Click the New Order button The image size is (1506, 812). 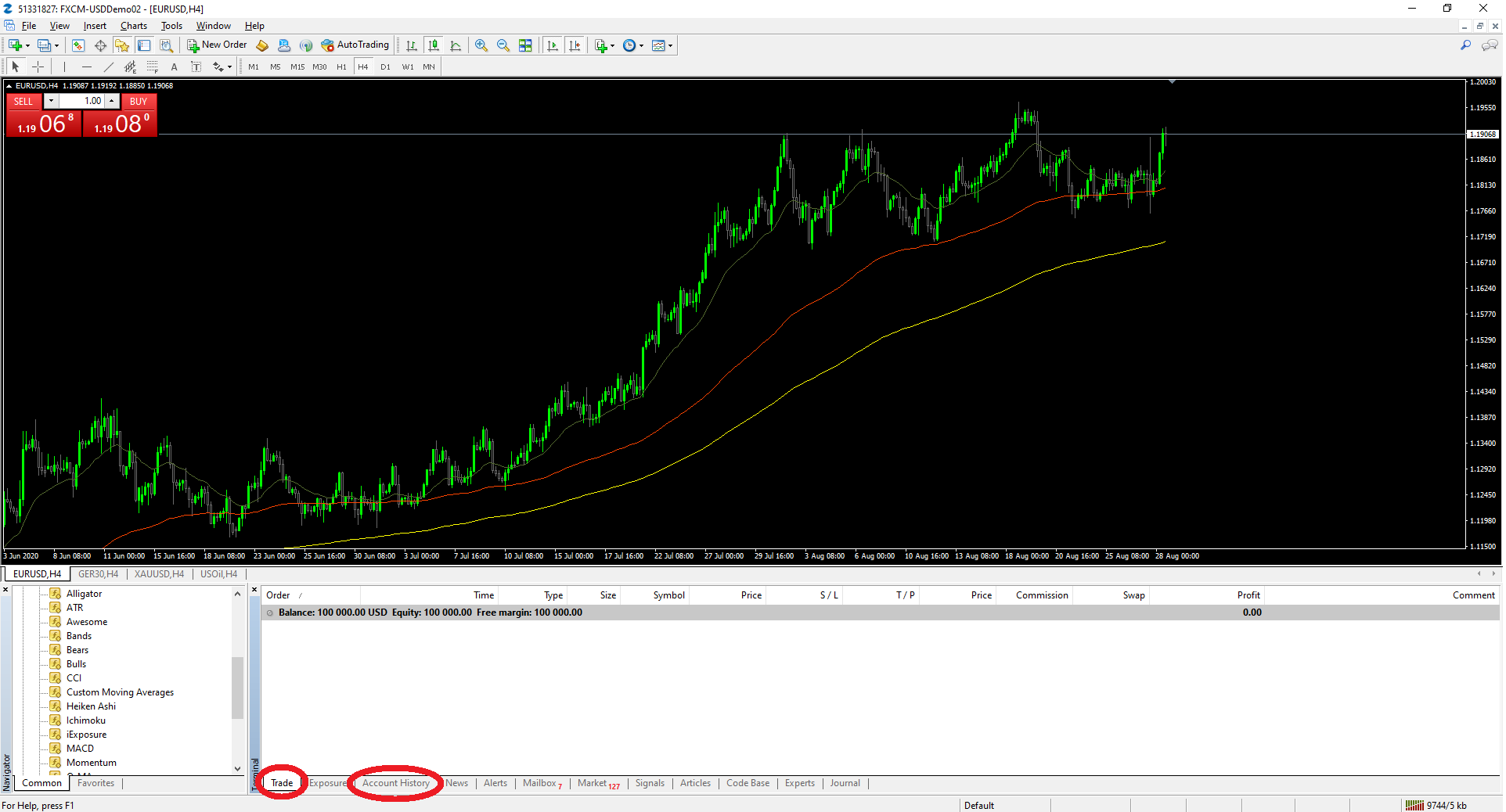[x=217, y=45]
